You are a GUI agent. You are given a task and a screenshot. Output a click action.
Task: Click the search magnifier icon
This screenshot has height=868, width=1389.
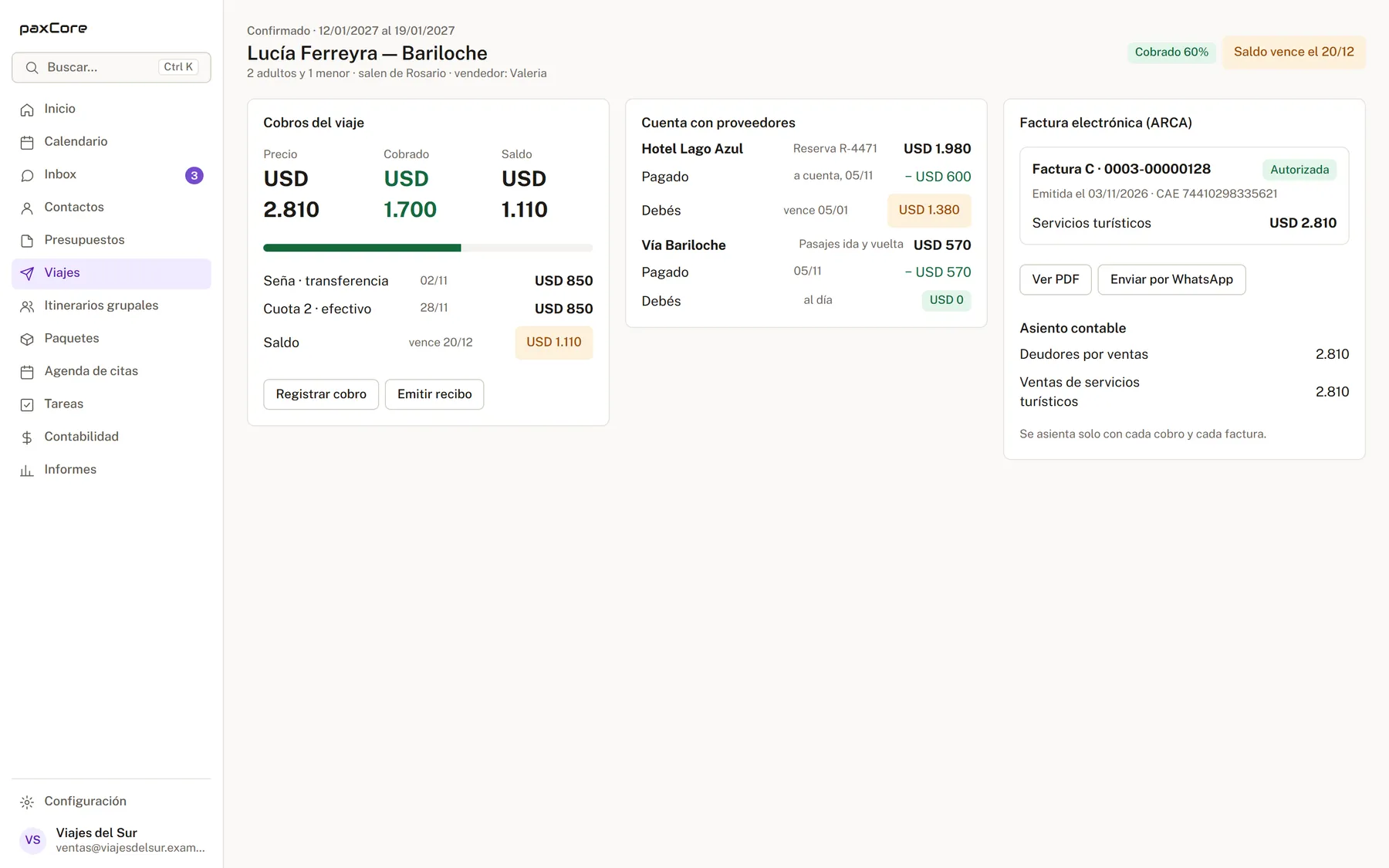click(32, 68)
